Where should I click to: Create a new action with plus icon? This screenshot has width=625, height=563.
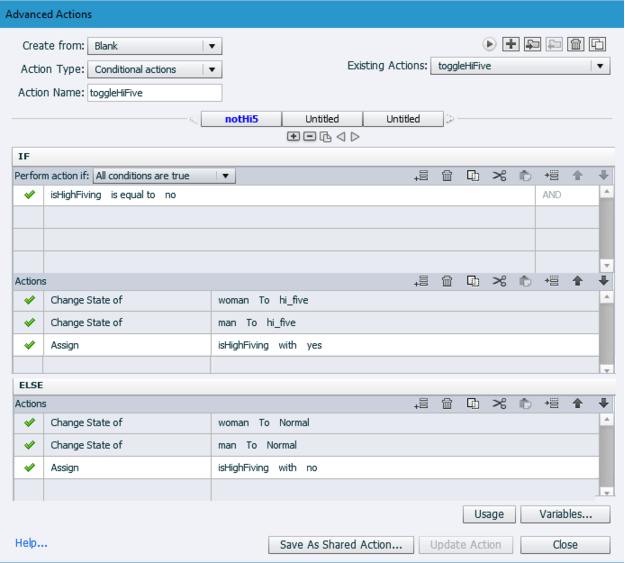tap(511, 44)
